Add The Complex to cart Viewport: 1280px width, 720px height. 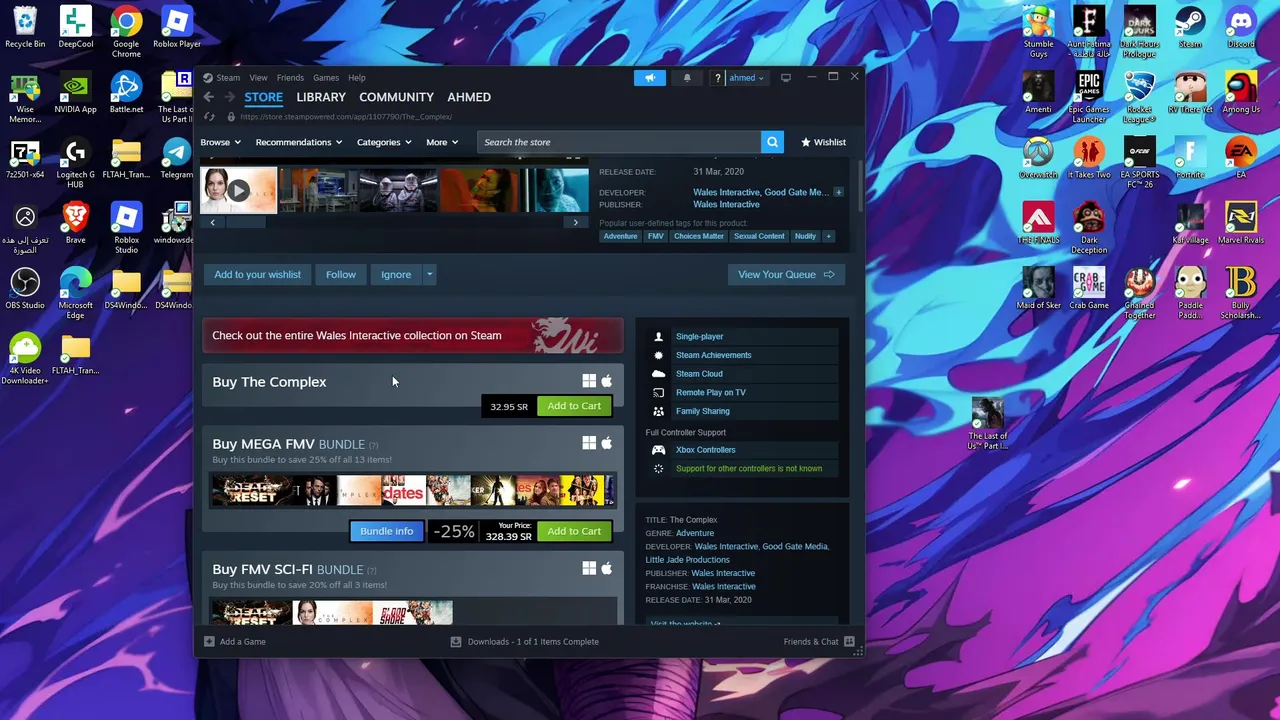pos(574,406)
